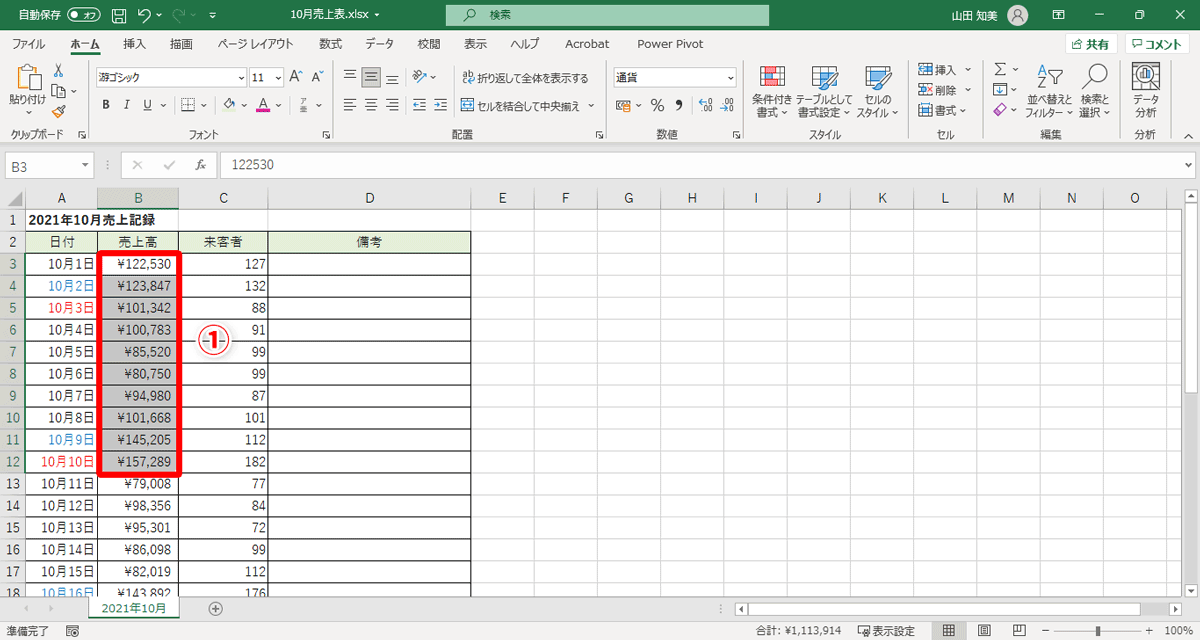Expand the Name Box dropdown
This screenshot has width=1200, height=640.
[85, 166]
